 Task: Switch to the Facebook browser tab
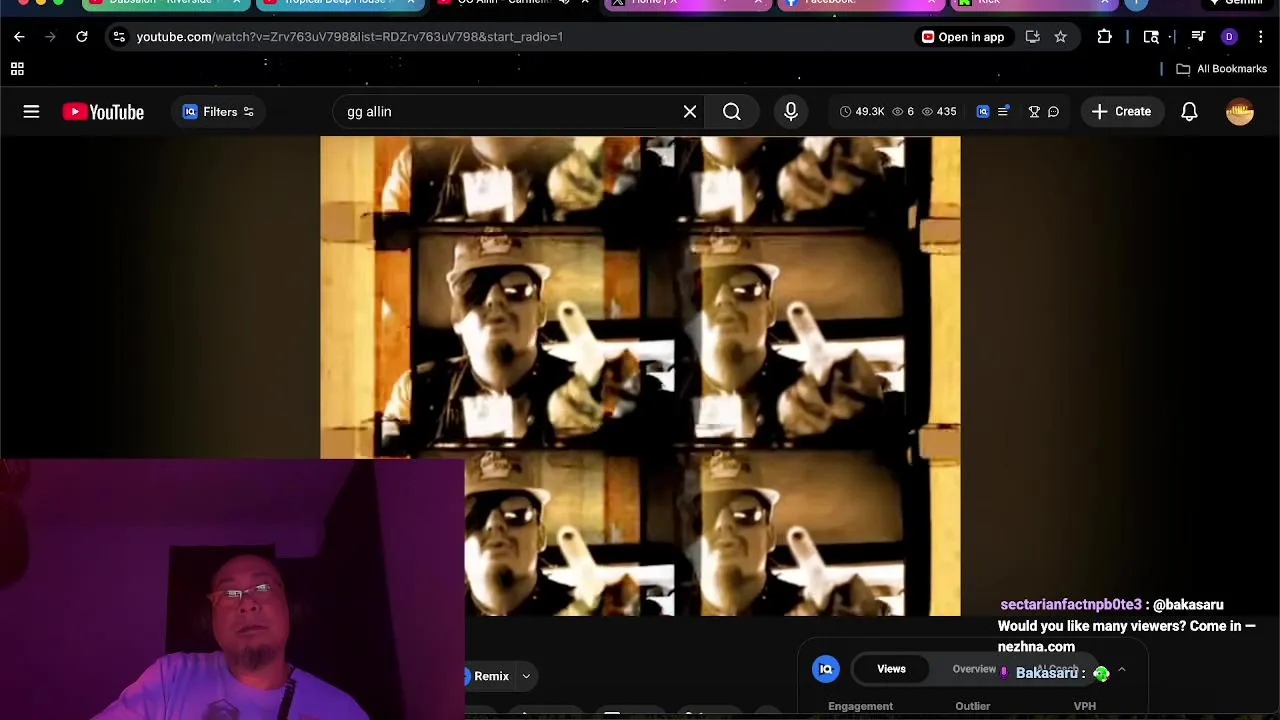(860, 3)
